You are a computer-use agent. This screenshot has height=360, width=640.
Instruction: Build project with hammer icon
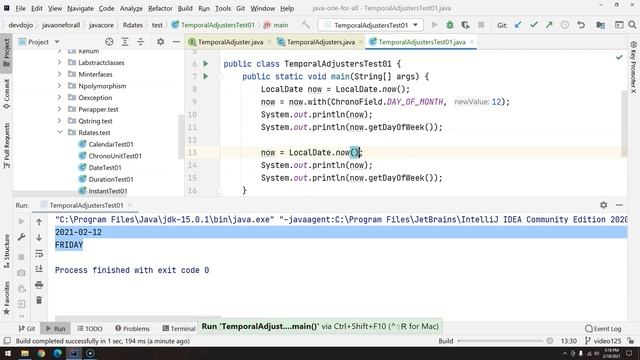pyautogui.click(x=306, y=25)
